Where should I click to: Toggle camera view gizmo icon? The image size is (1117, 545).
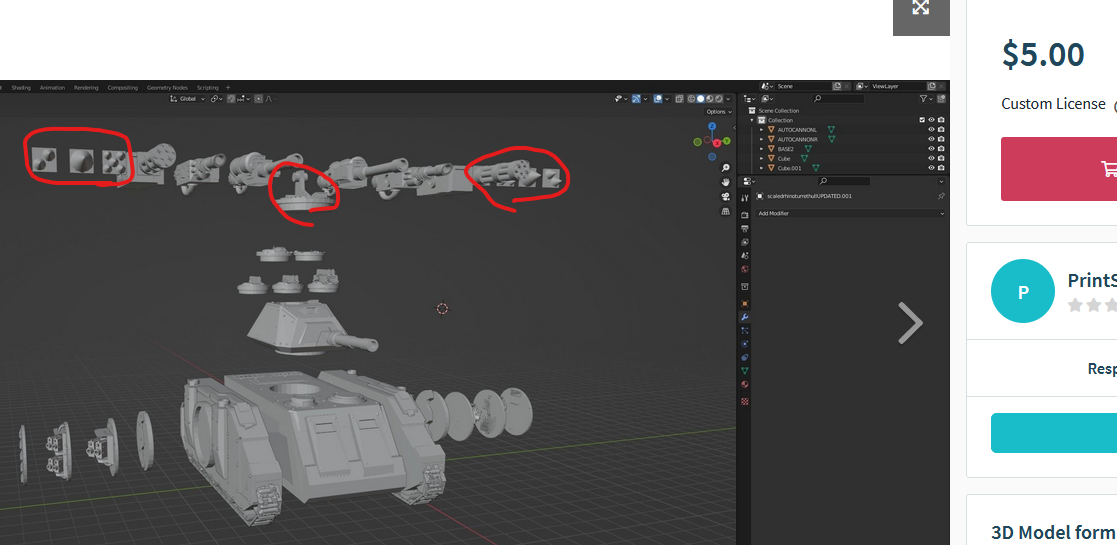(x=725, y=197)
